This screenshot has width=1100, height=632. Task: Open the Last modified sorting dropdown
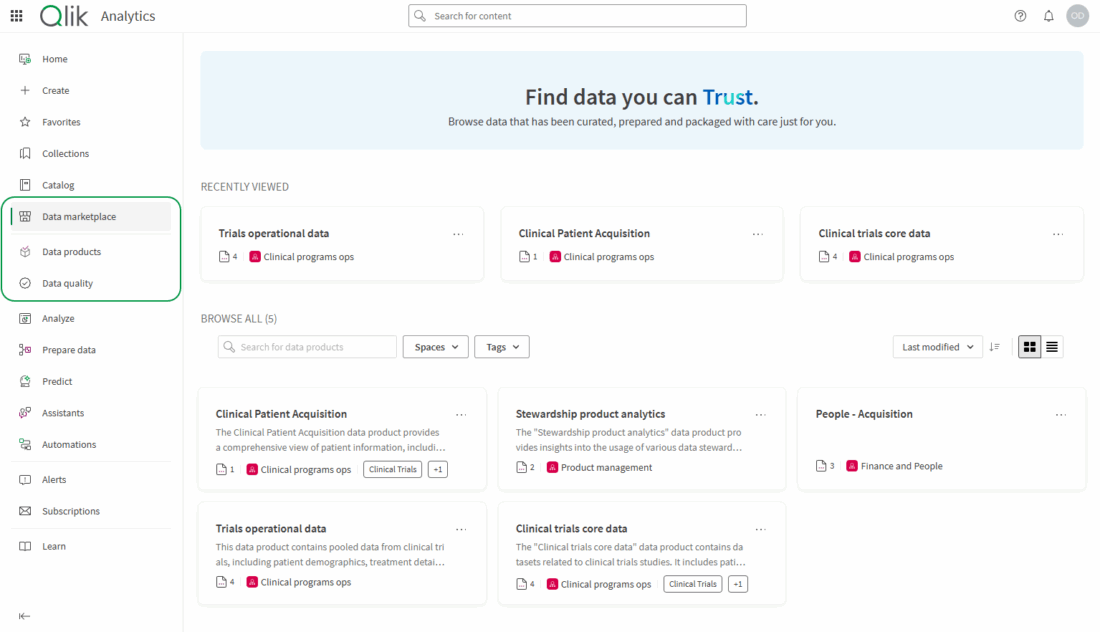coord(937,346)
